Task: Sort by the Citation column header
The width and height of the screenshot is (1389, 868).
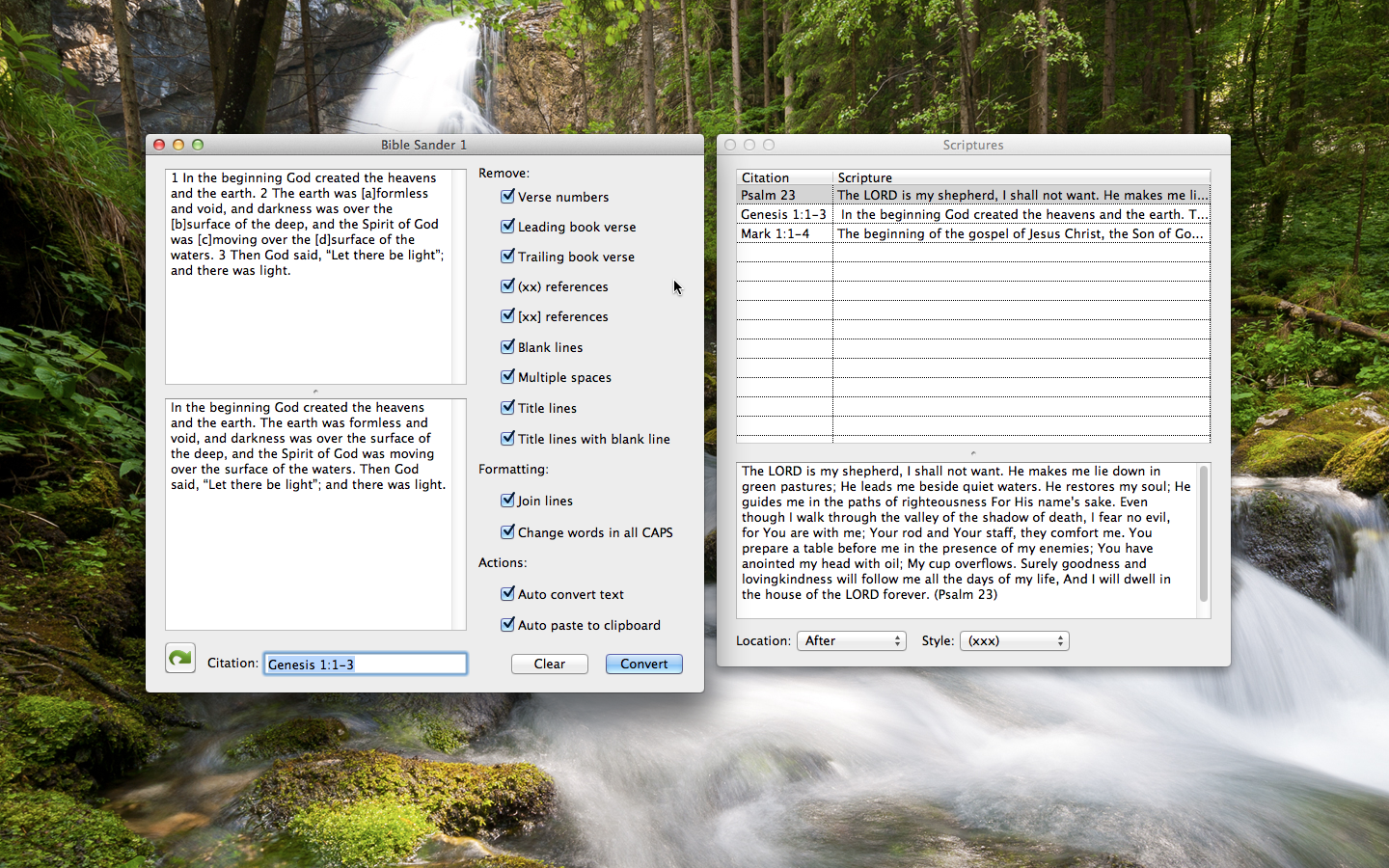Action: [x=783, y=177]
